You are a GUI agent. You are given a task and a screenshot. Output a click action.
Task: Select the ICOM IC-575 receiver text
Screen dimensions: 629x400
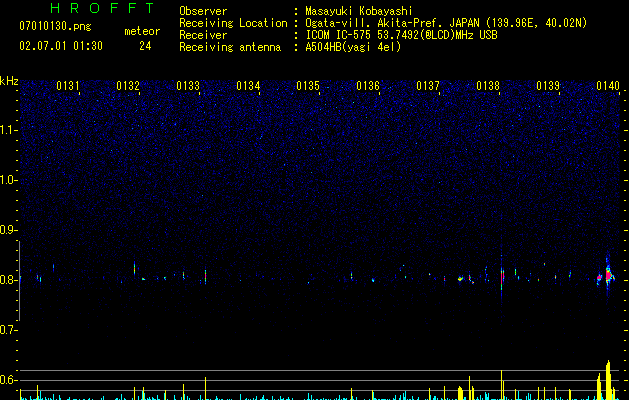(401, 35)
